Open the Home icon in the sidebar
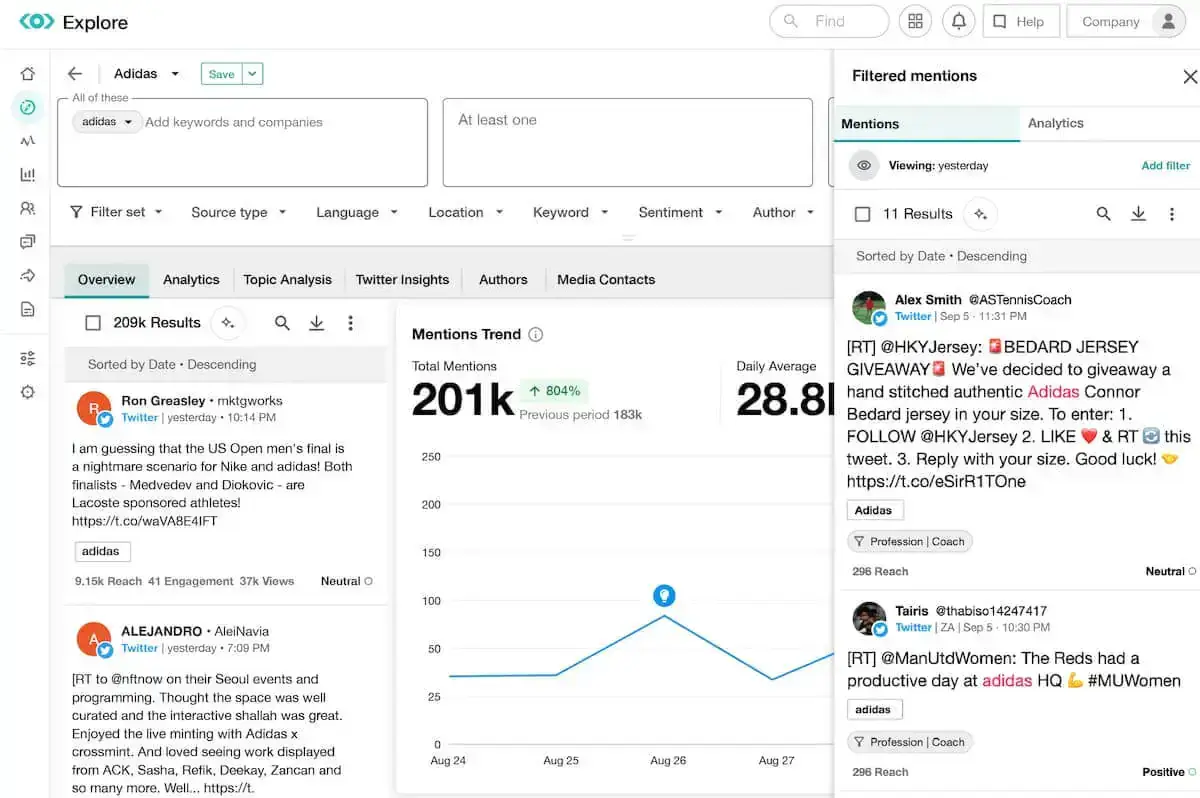The height and width of the screenshot is (798, 1200). coord(27,73)
